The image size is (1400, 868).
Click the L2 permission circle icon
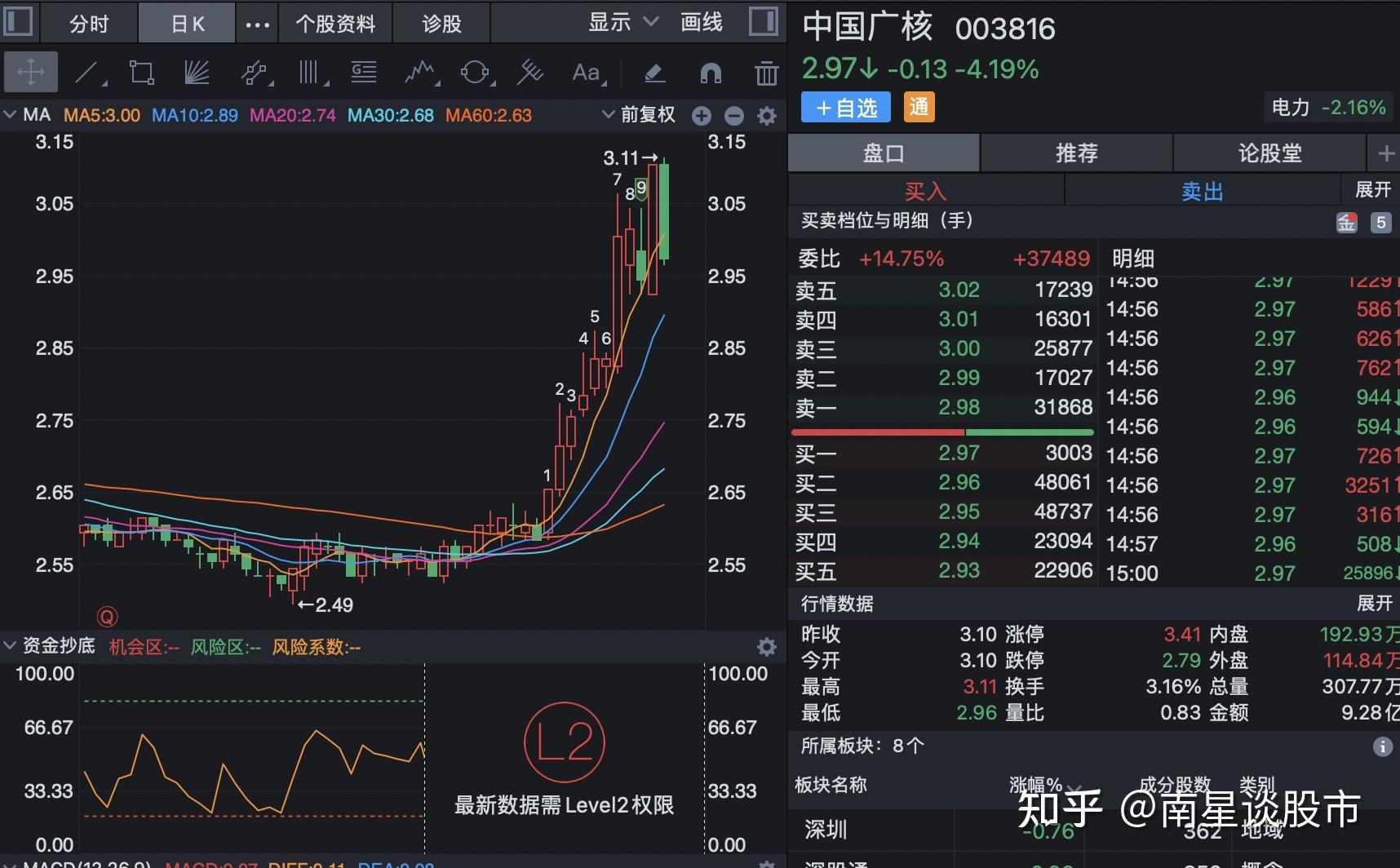564,742
